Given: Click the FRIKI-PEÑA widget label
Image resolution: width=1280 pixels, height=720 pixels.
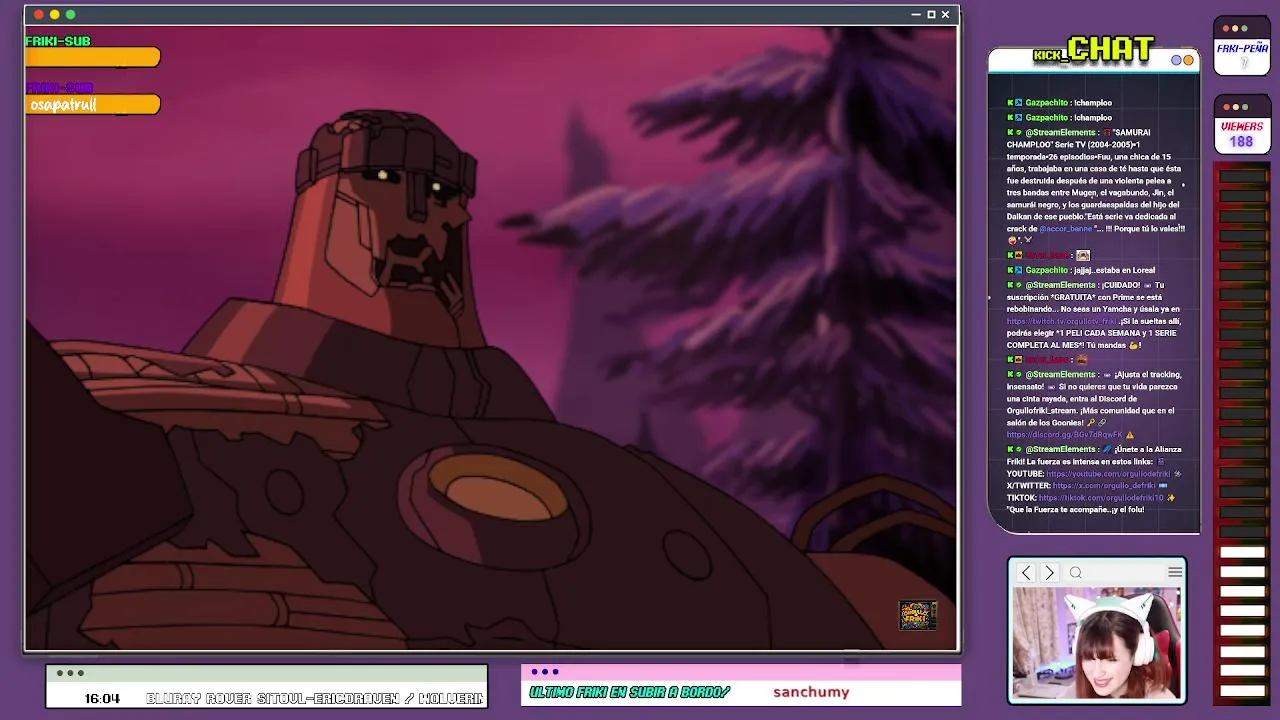Looking at the screenshot, I should (x=1242, y=48).
